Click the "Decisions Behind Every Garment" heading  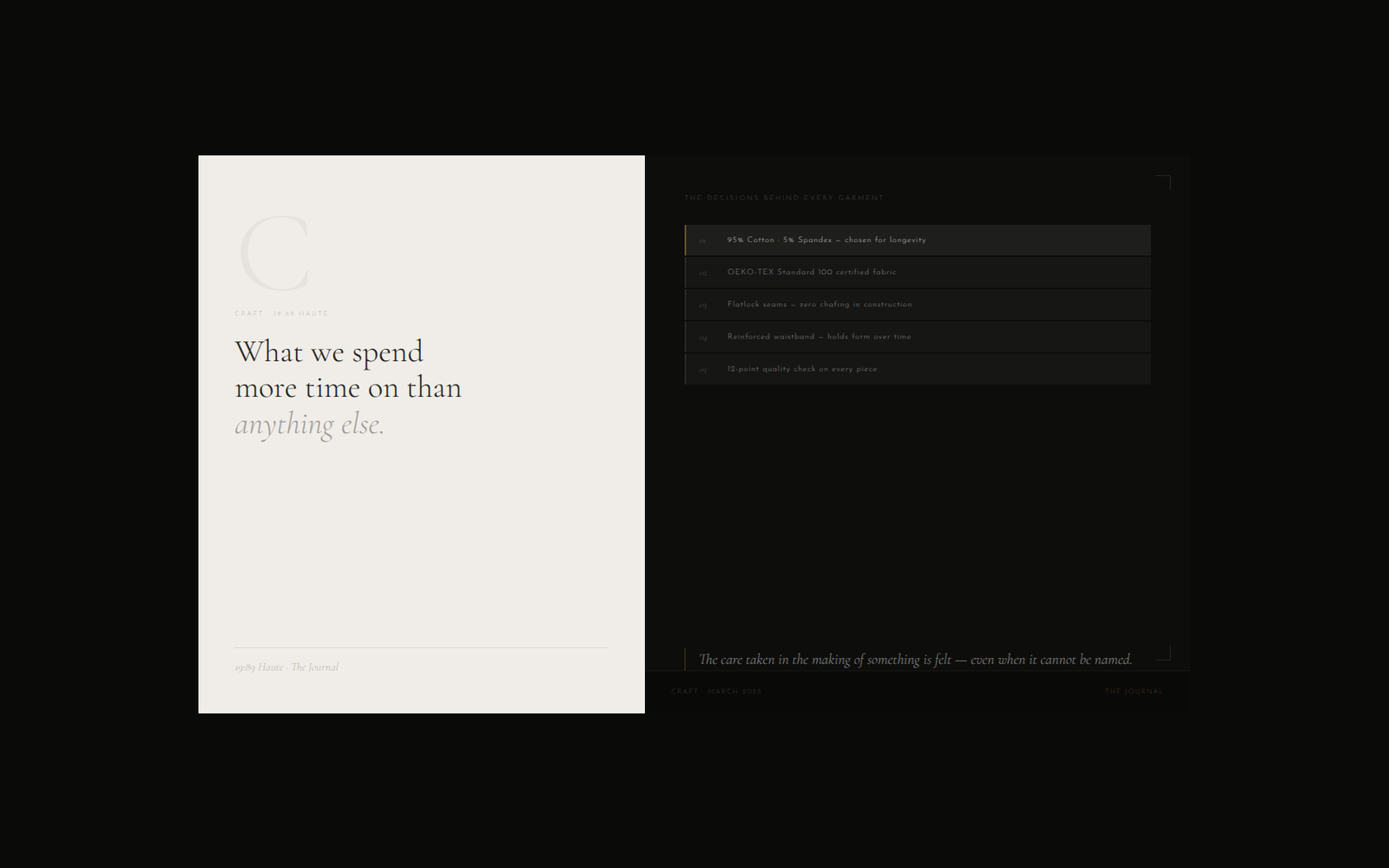click(783, 198)
